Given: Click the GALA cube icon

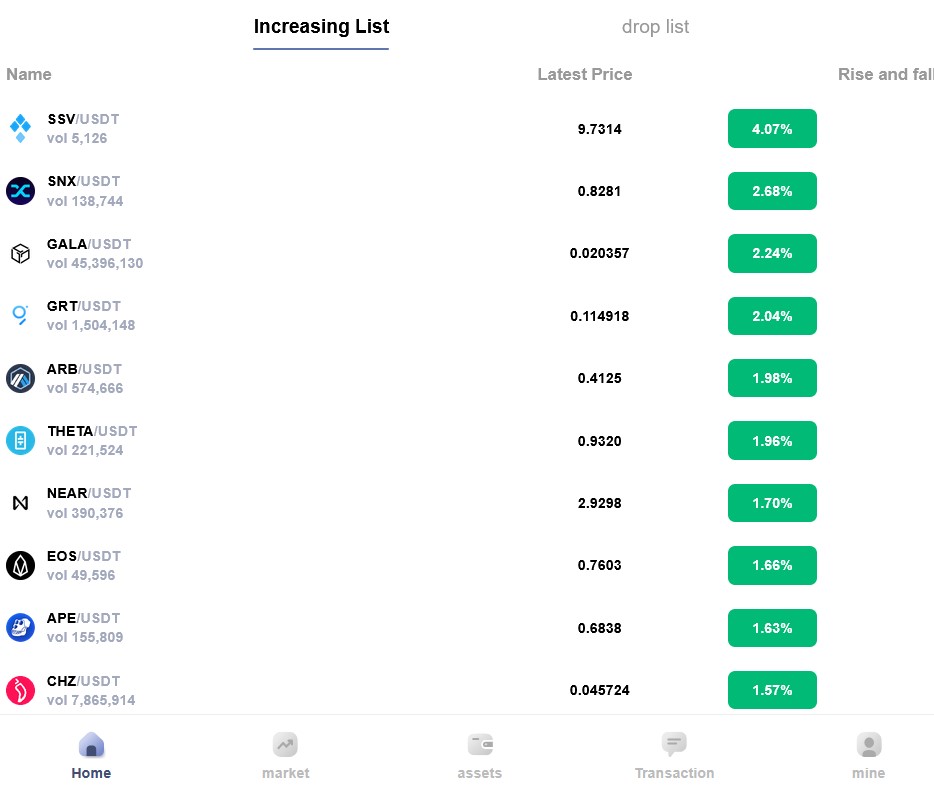Looking at the screenshot, I should pyautogui.click(x=20, y=254).
